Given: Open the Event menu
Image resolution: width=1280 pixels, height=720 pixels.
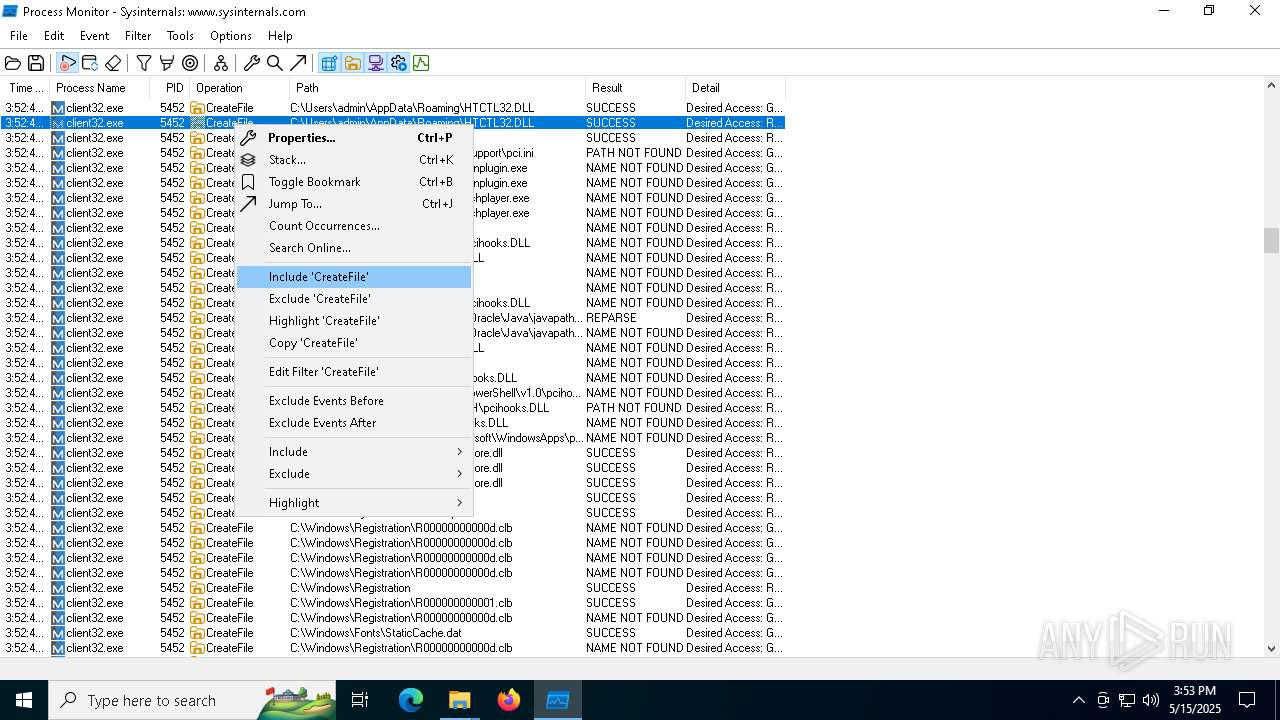Looking at the screenshot, I should point(95,35).
